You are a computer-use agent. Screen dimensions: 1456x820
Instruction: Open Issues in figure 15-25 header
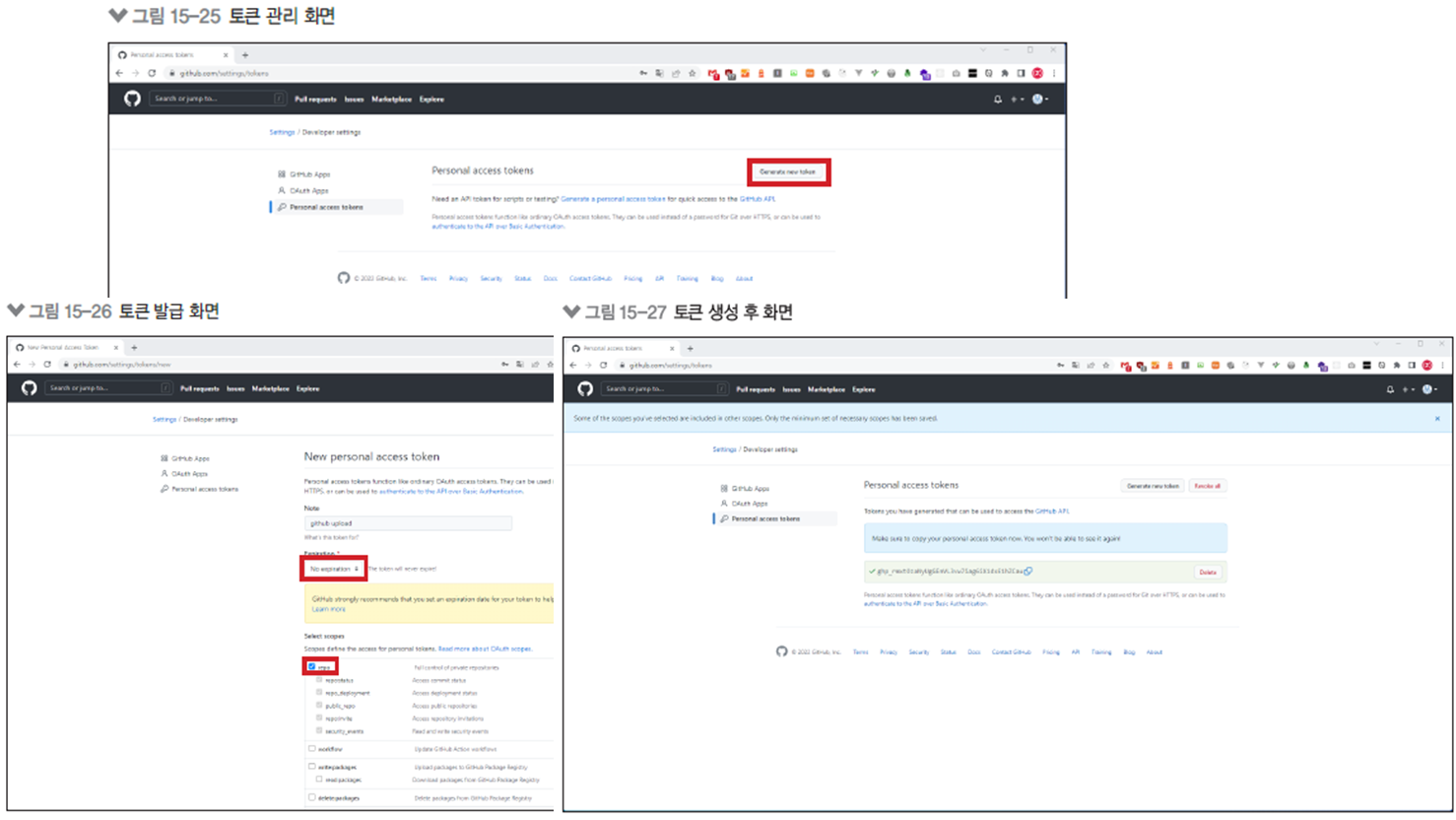coord(354,100)
